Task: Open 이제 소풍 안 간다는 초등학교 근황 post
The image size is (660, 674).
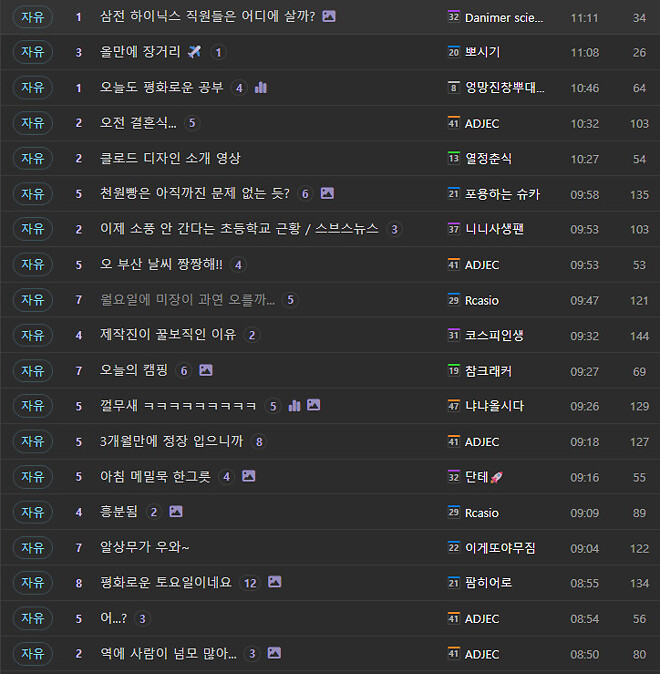Action: (239, 229)
